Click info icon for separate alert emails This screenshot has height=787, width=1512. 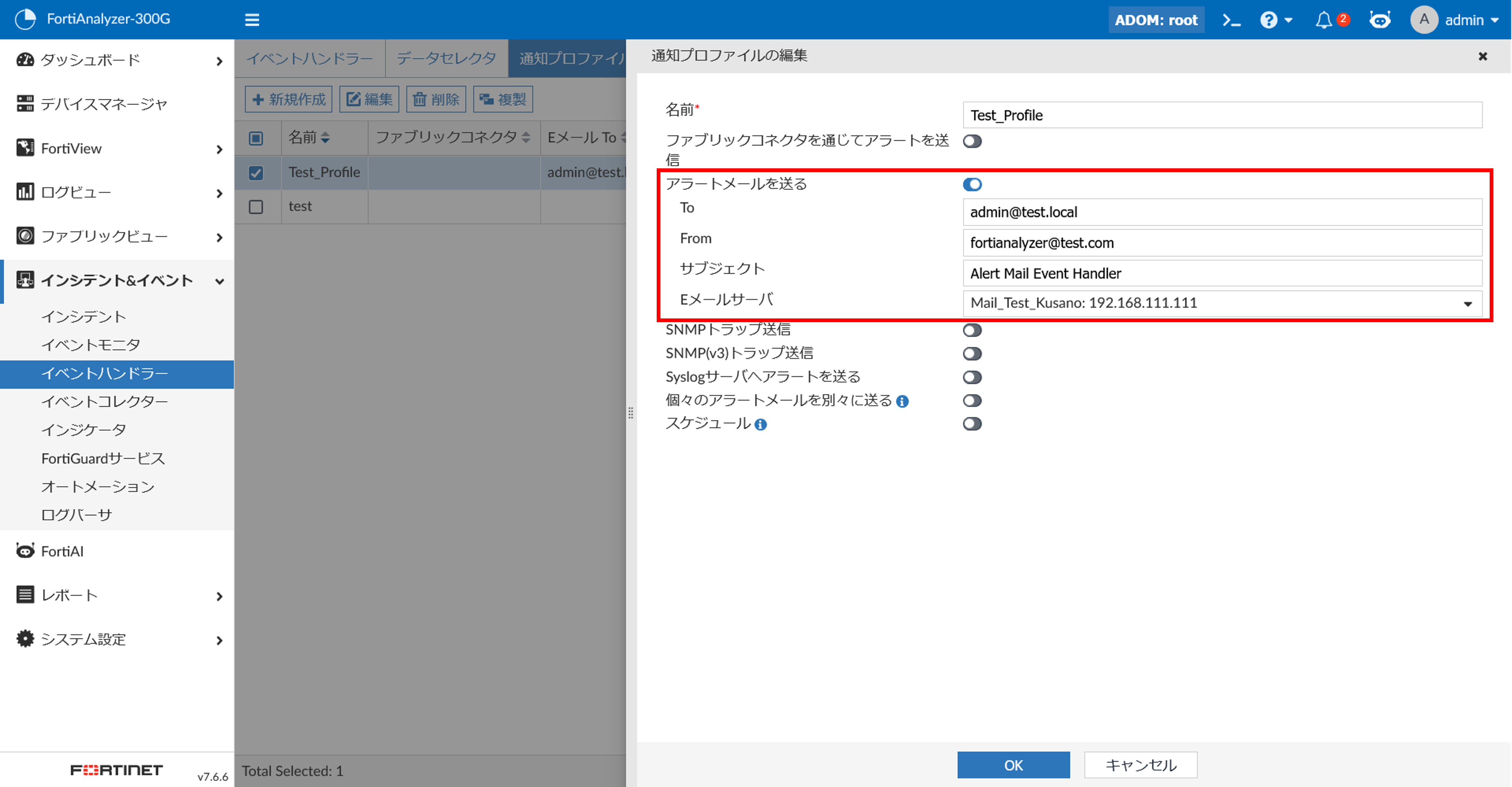click(902, 401)
